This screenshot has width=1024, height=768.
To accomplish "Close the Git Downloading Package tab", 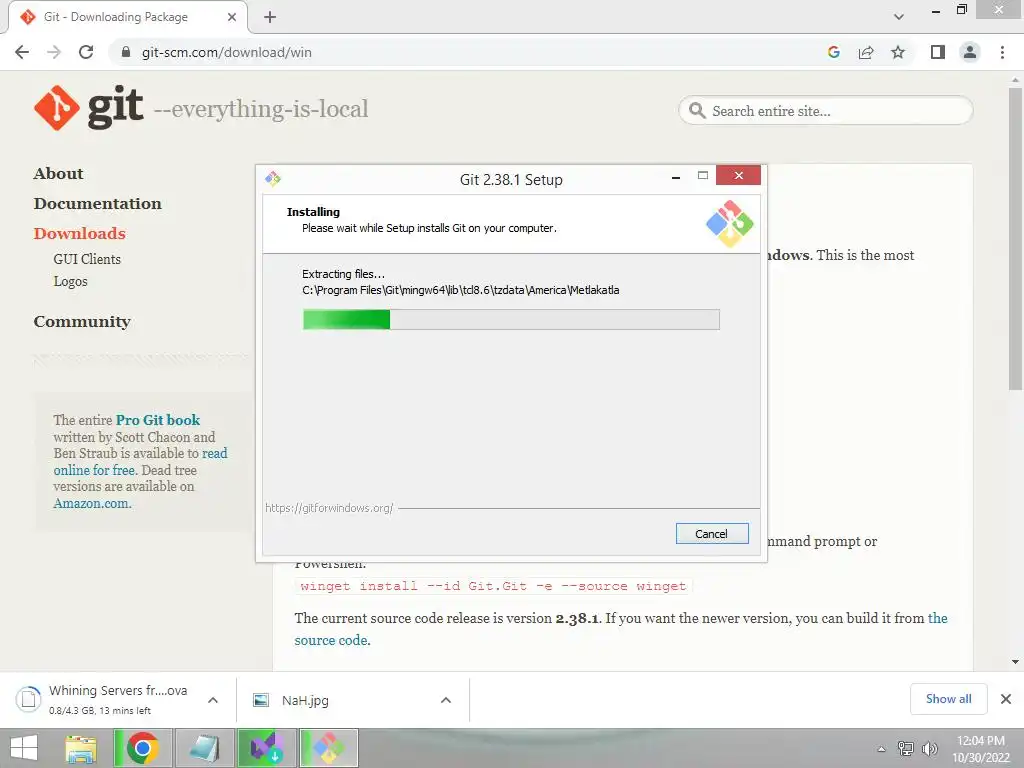I will (x=232, y=17).
